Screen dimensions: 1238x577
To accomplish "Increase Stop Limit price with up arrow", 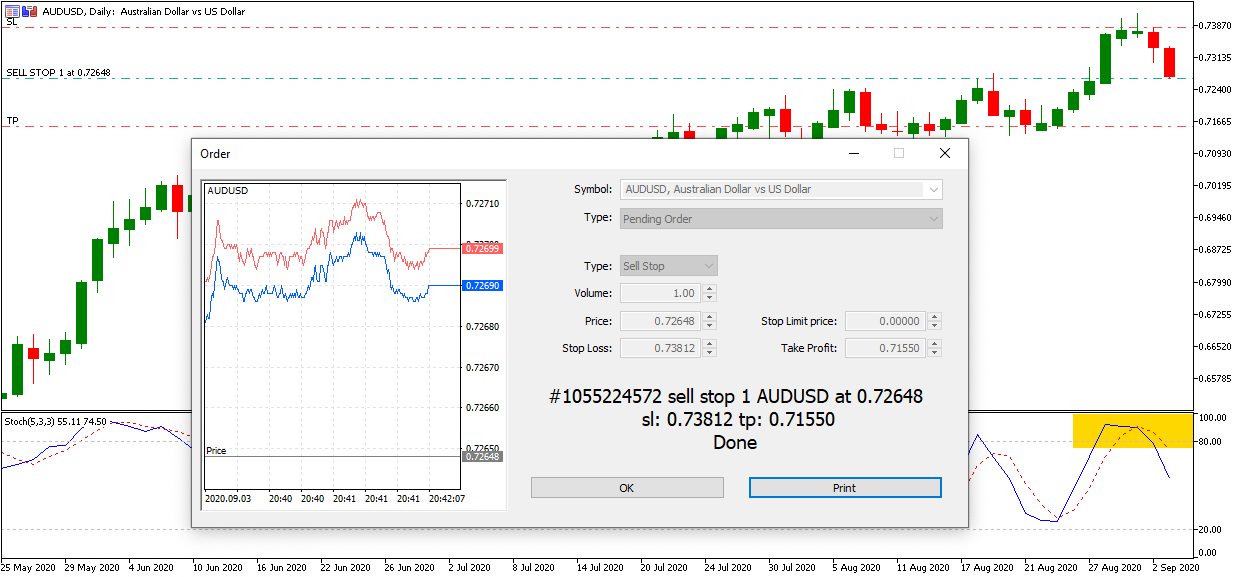I will point(935,317).
